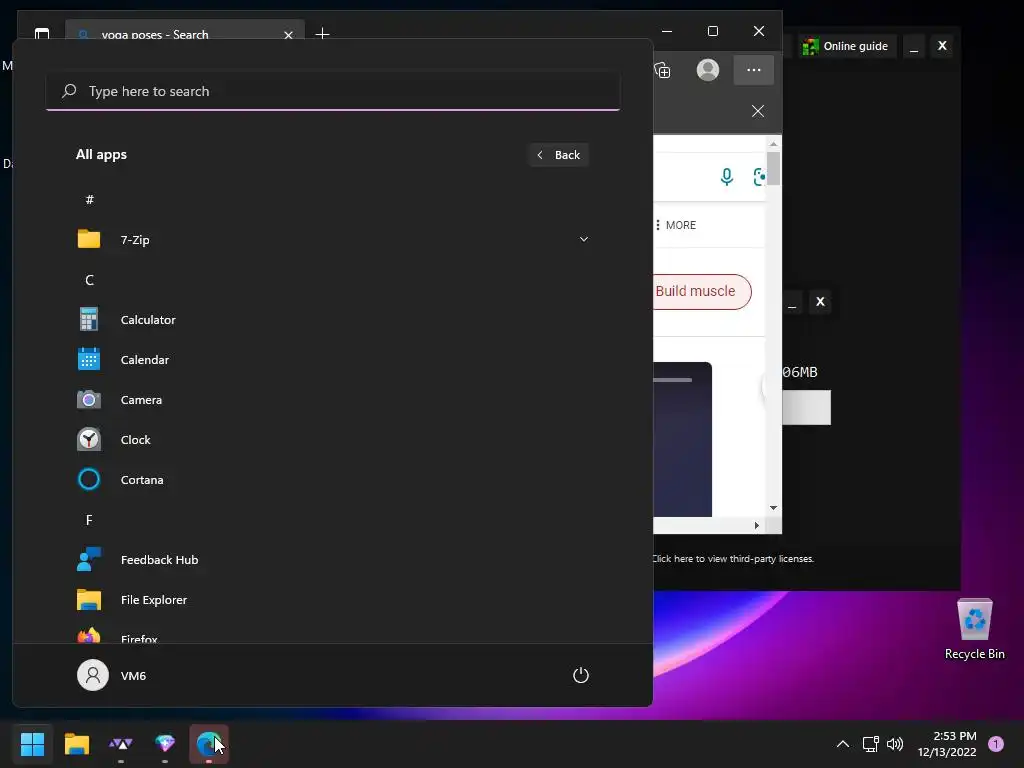This screenshot has width=1024, height=768.
Task: Click the volume speaker tray icon
Action: pyautogui.click(x=895, y=744)
